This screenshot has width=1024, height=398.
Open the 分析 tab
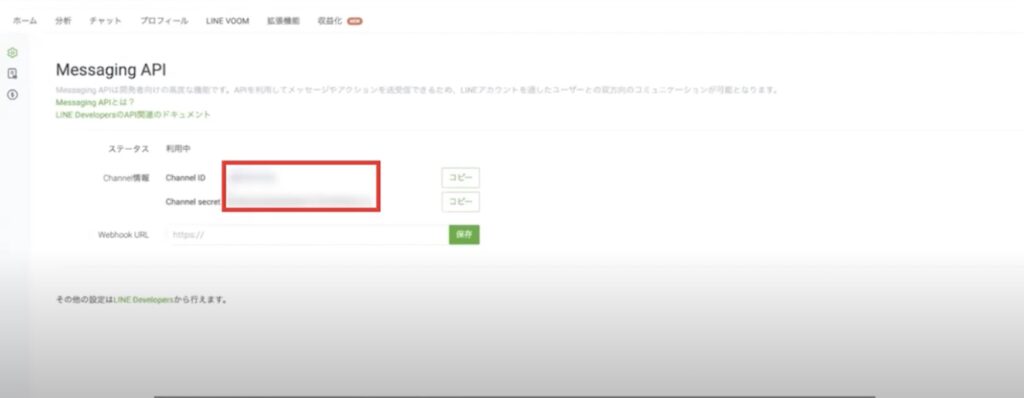click(63, 21)
